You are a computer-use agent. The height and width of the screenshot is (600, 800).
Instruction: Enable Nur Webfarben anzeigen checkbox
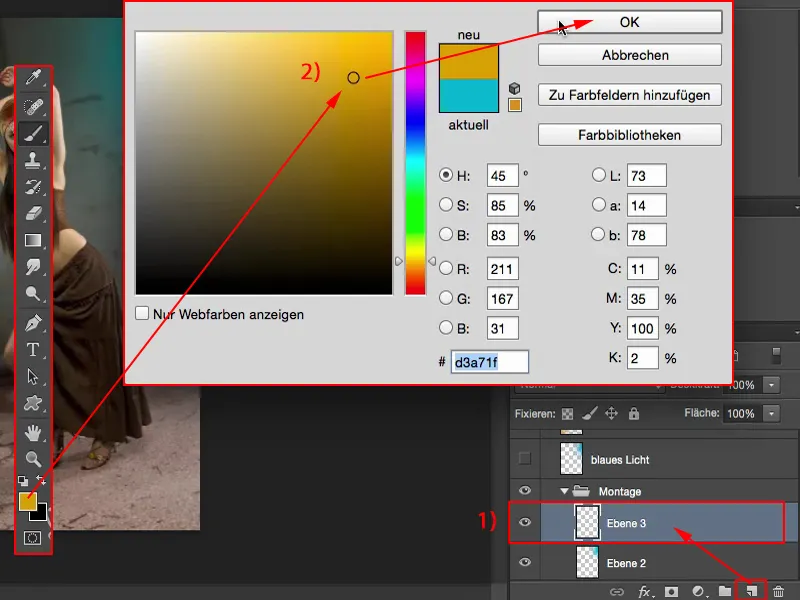pyautogui.click(x=142, y=313)
